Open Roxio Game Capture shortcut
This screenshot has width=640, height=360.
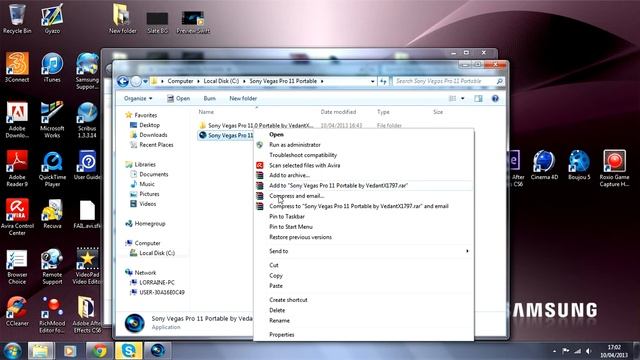pyautogui.click(x=614, y=168)
